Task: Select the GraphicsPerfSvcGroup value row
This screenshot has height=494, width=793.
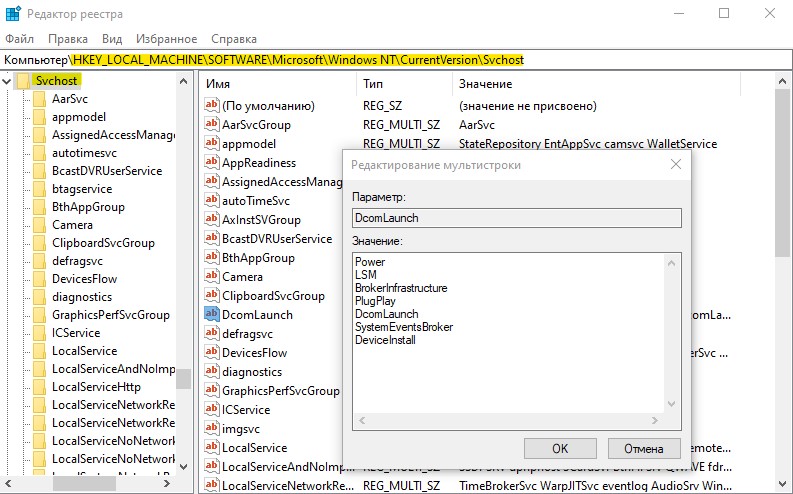Action: click(x=281, y=391)
